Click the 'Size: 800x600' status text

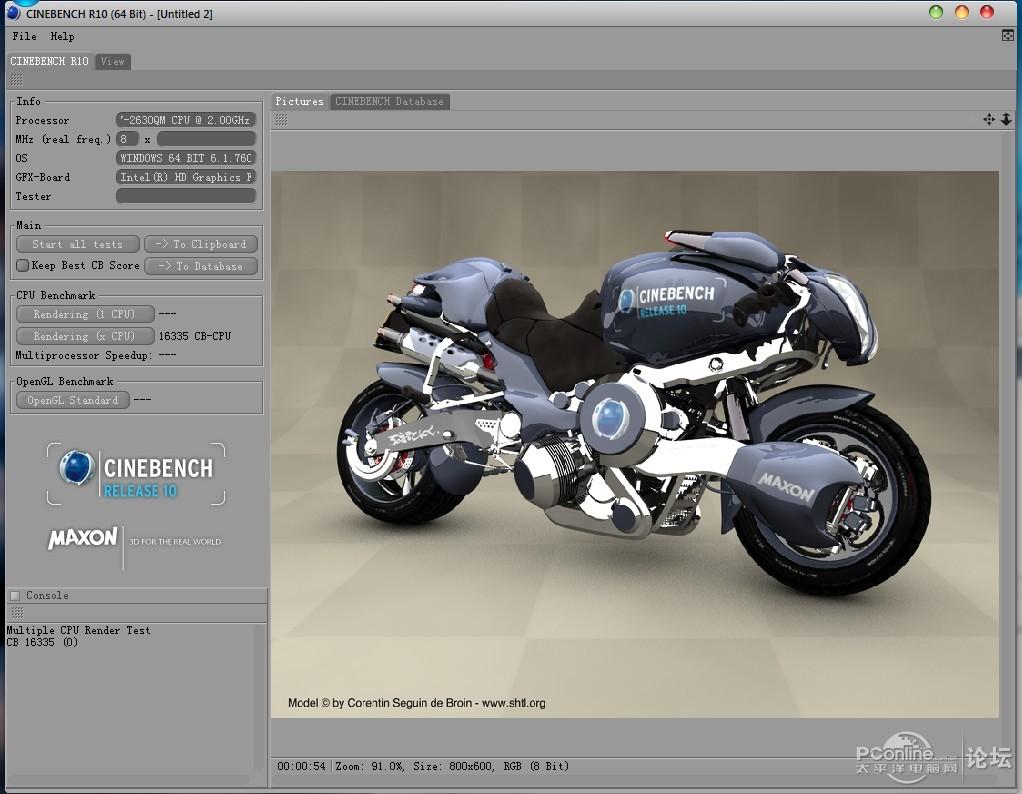[x=453, y=766]
